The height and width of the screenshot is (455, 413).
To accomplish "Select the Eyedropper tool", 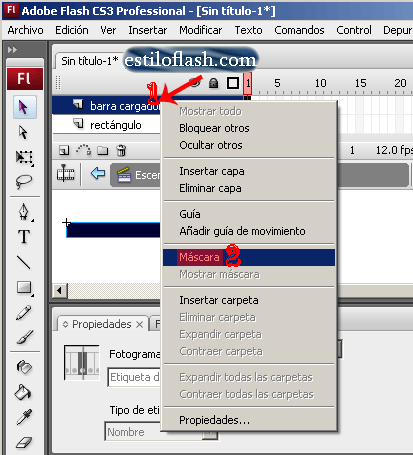I will coord(24,417).
